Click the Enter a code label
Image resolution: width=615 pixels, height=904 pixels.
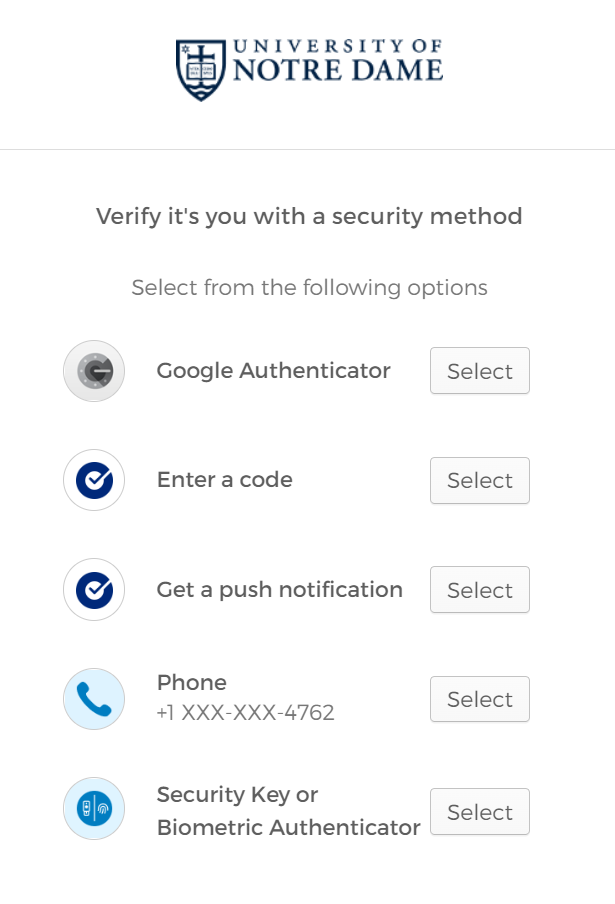[225, 480]
